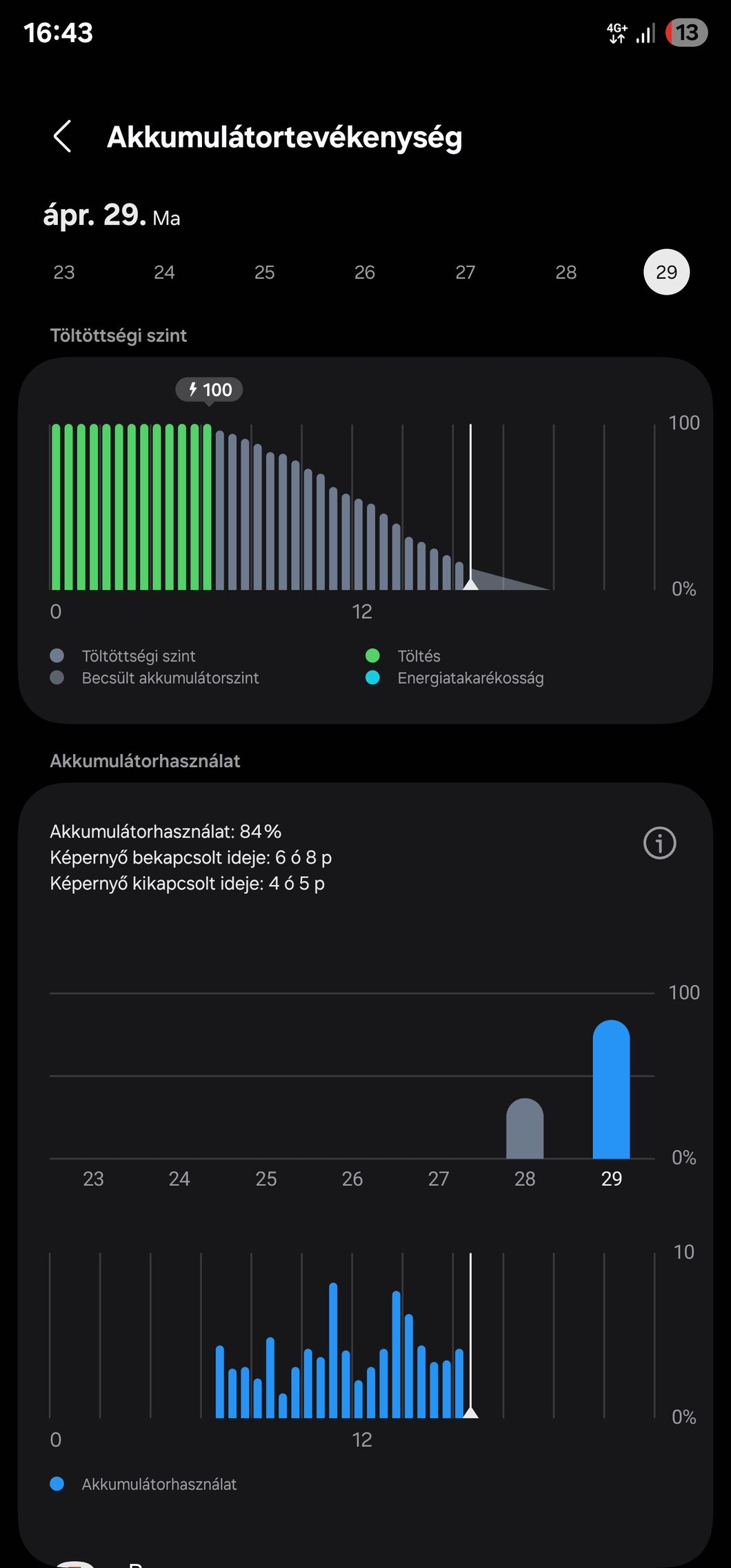Tap the white current-time marker on charge graph
This screenshot has width=731, height=1568.
click(x=471, y=507)
